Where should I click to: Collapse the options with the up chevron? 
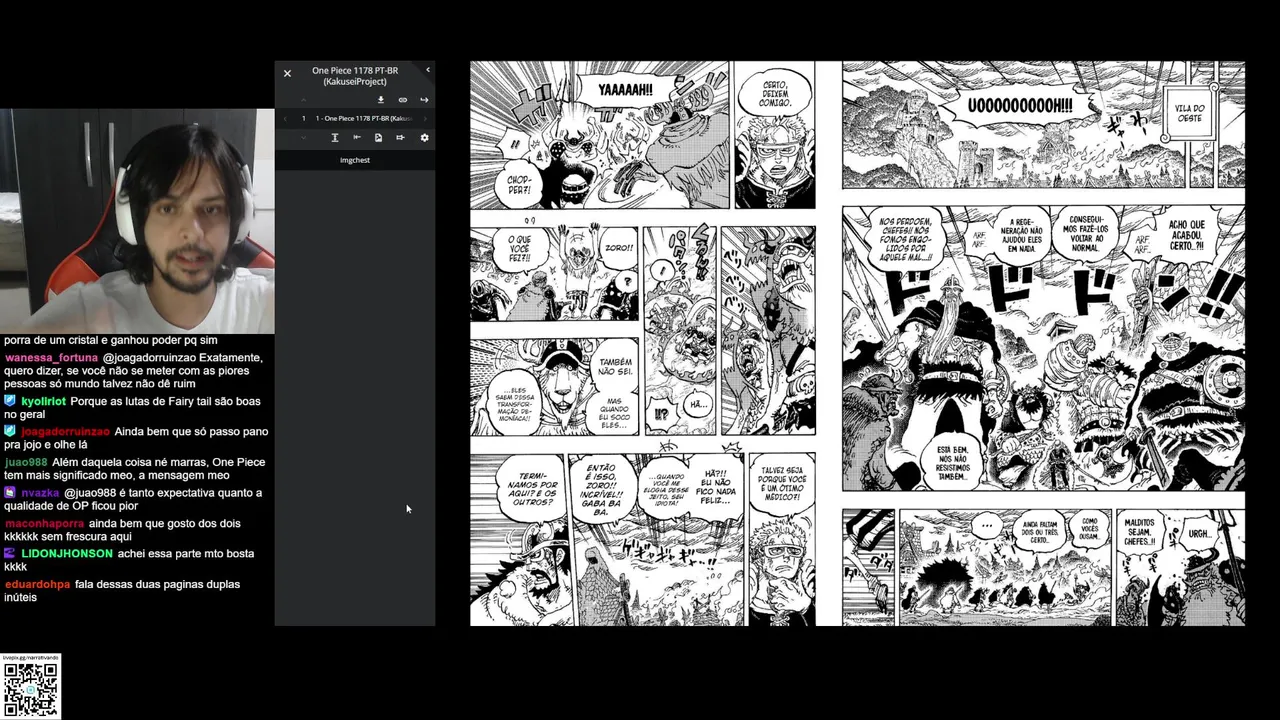pyautogui.click(x=304, y=100)
